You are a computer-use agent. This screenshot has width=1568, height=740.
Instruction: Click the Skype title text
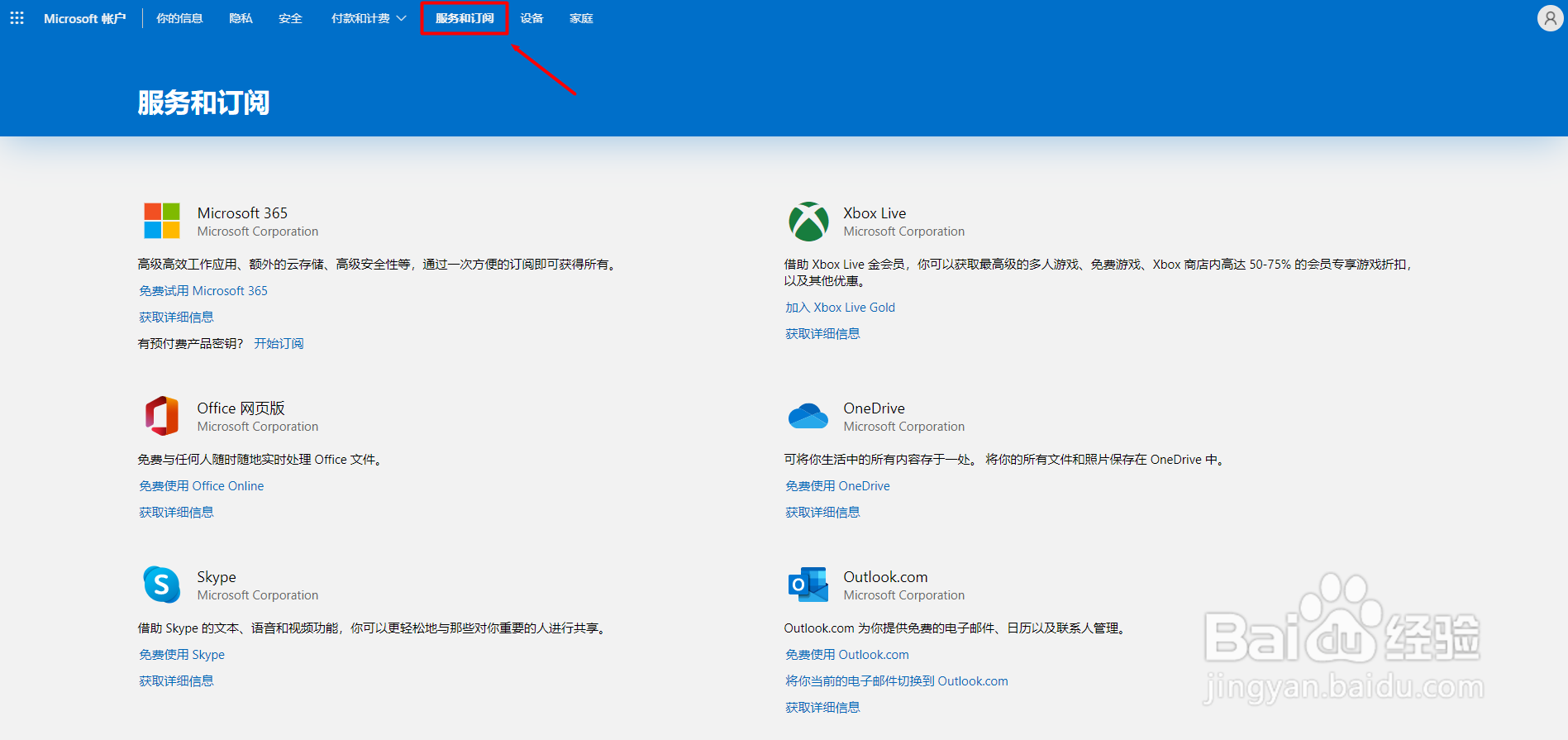[x=217, y=577]
